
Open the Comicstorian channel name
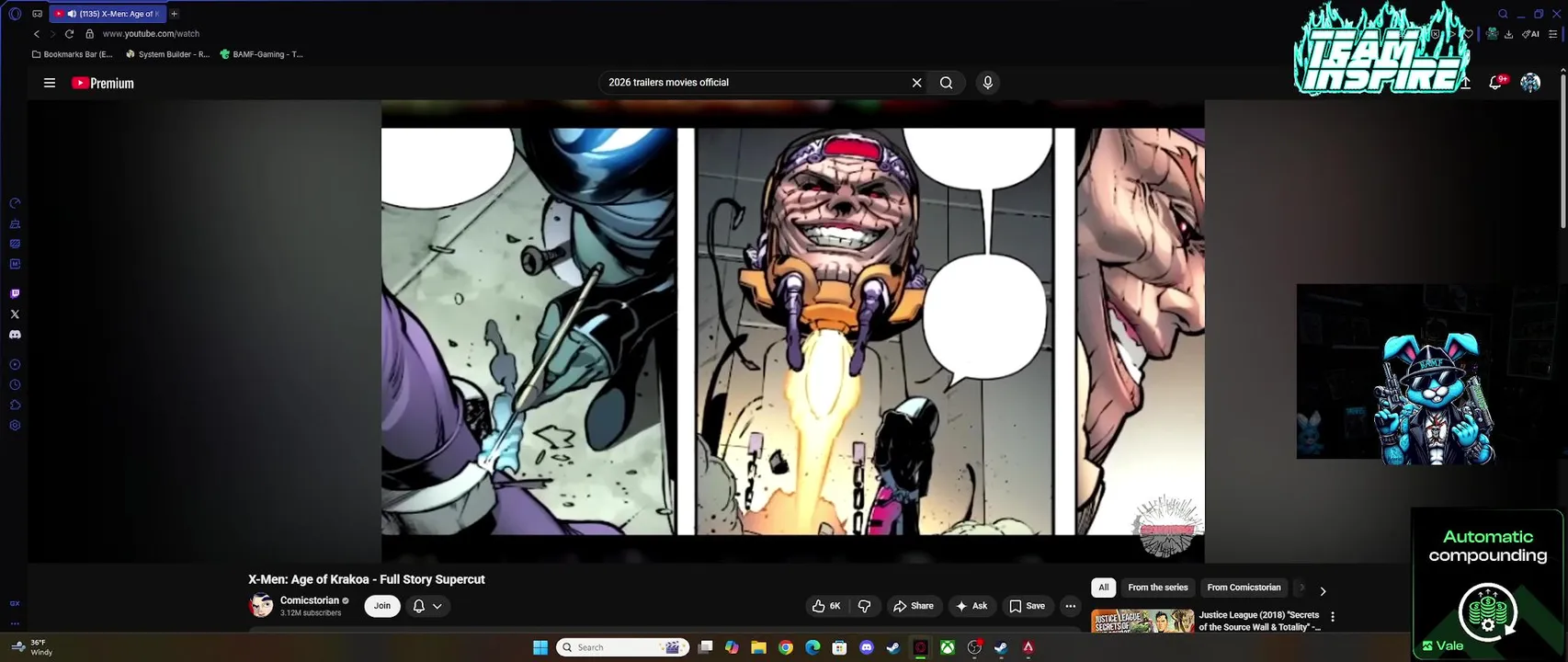[310, 600]
